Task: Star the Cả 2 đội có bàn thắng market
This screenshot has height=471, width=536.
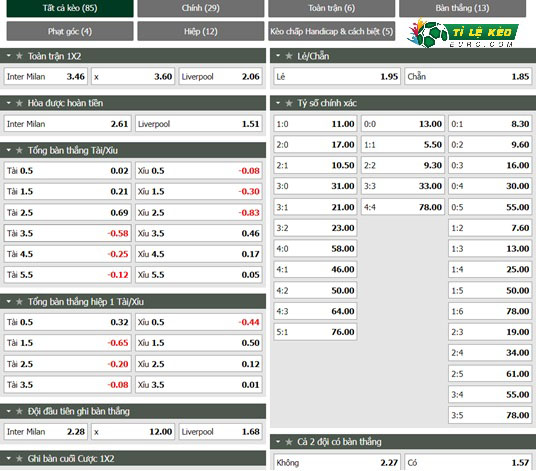Action: click(x=289, y=442)
